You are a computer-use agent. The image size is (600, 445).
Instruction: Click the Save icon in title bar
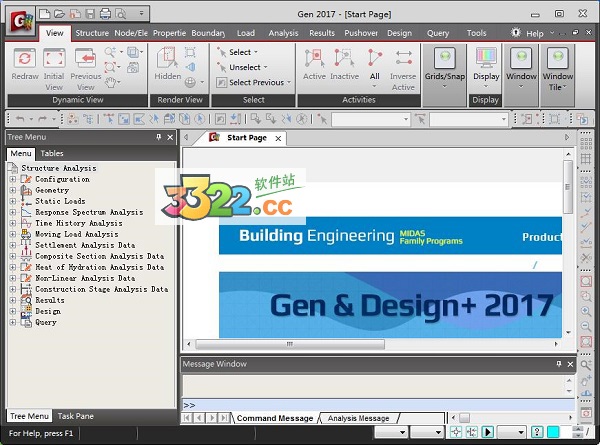90,14
